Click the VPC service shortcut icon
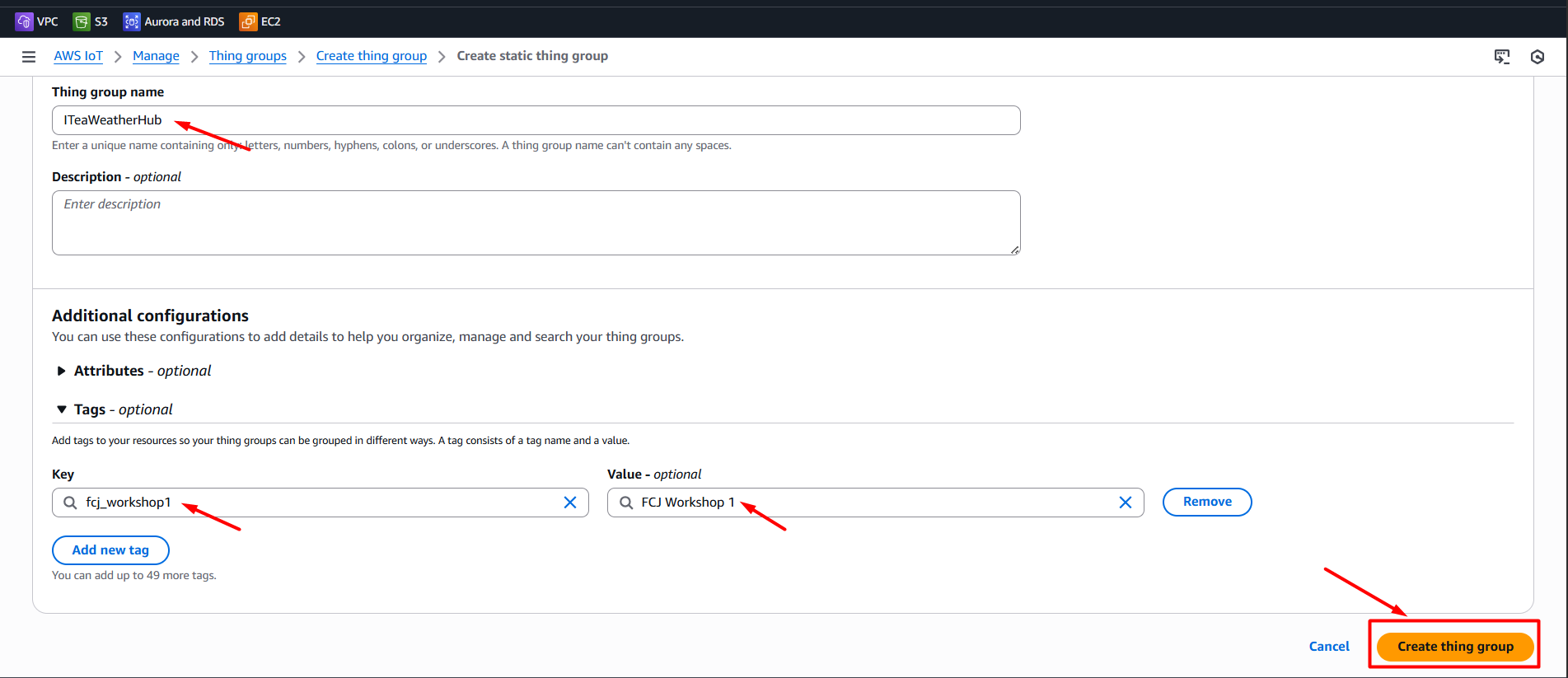This screenshot has width=1568, height=678. tap(25, 21)
